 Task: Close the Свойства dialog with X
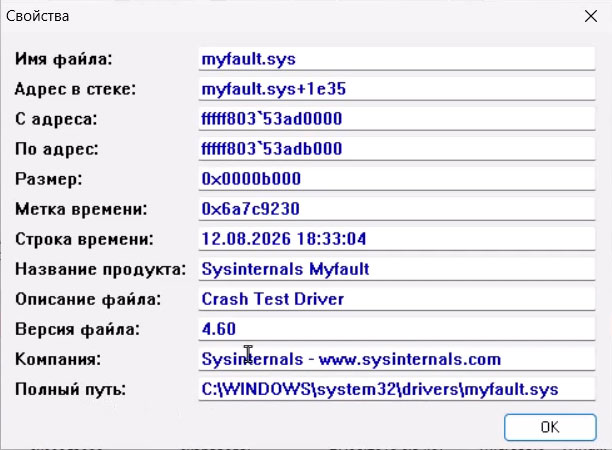tap(591, 16)
